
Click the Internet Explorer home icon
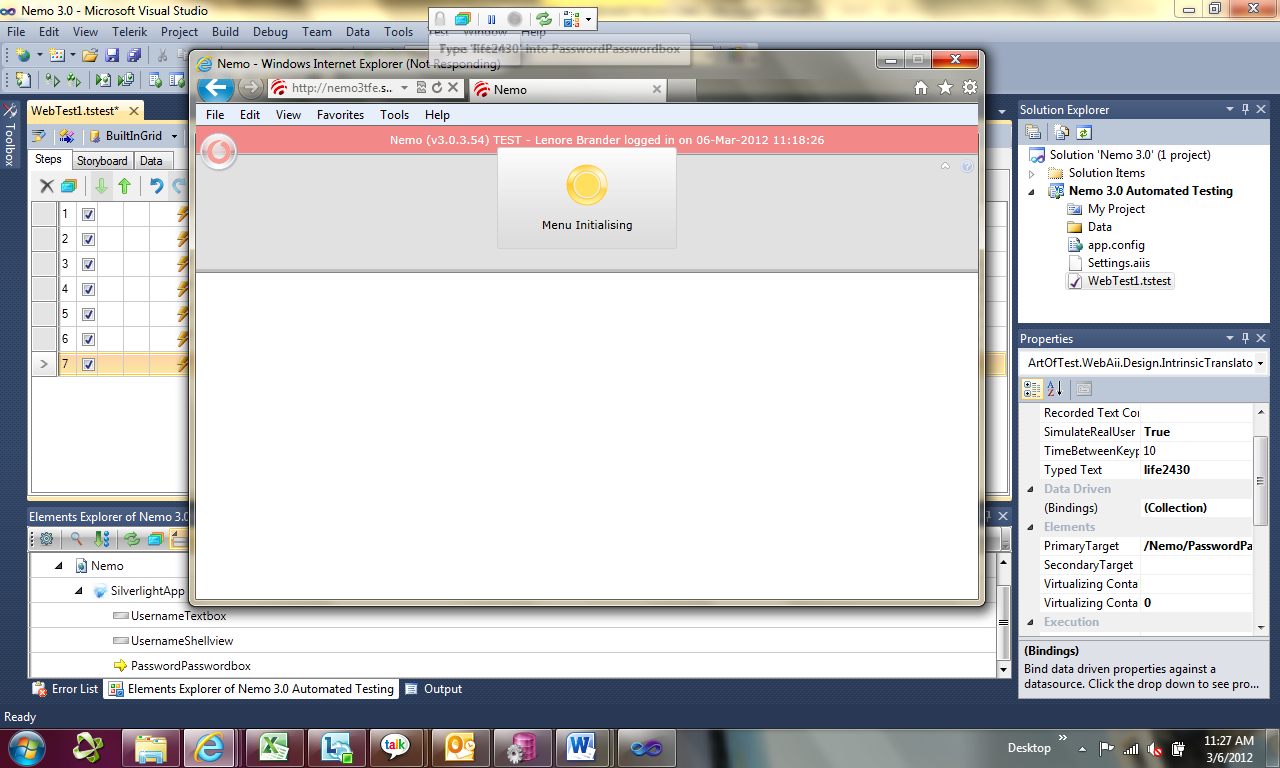(x=922, y=88)
